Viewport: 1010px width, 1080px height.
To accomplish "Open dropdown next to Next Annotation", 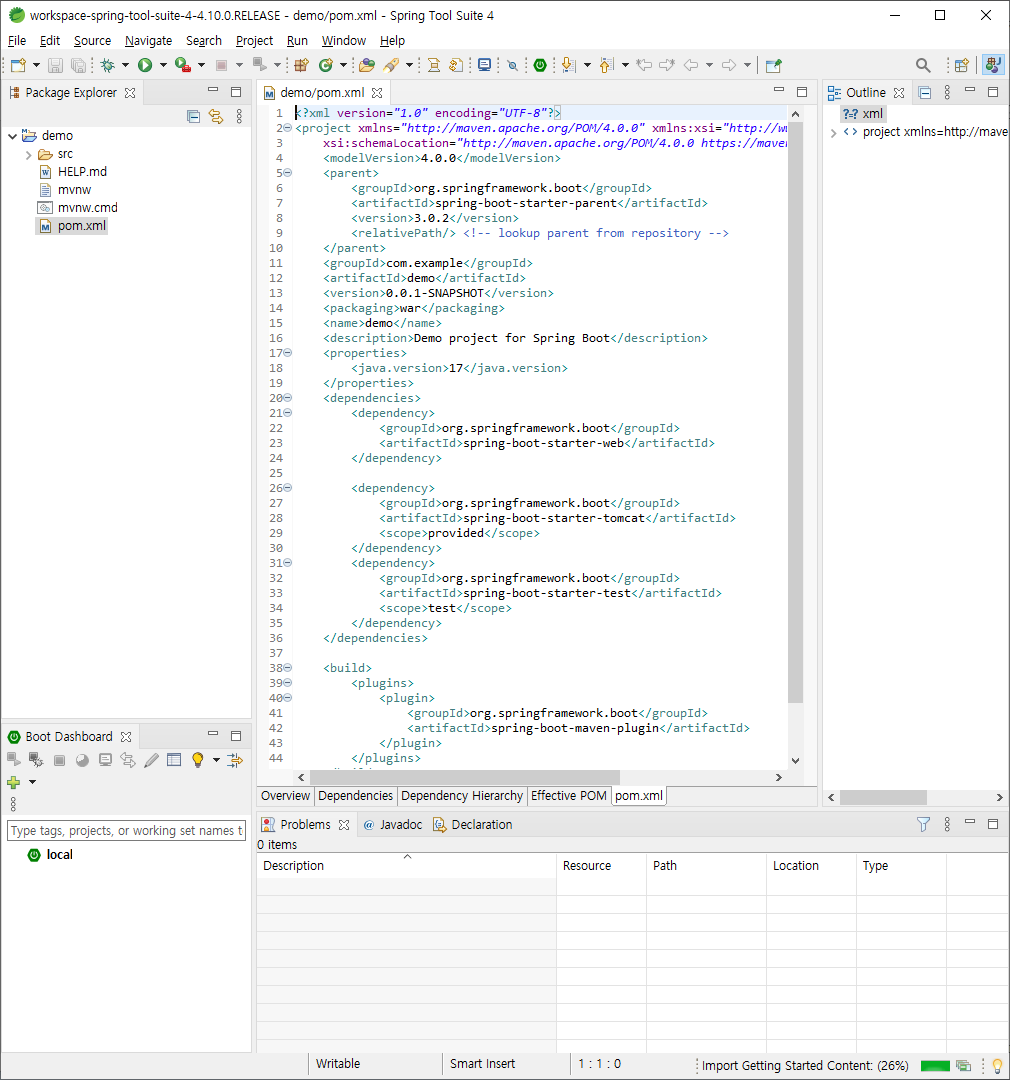I will tap(587, 65).
